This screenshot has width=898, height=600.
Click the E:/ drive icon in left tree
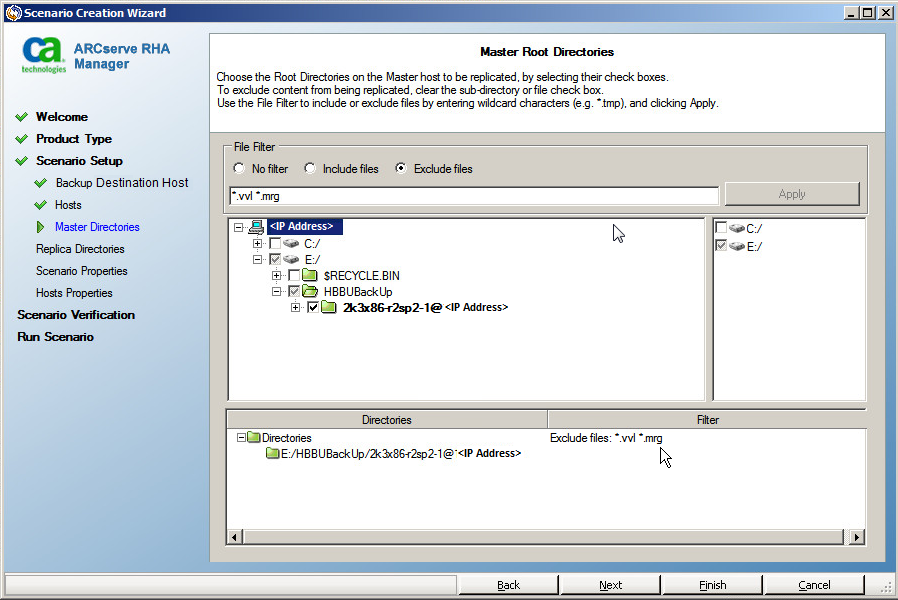(291, 260)
